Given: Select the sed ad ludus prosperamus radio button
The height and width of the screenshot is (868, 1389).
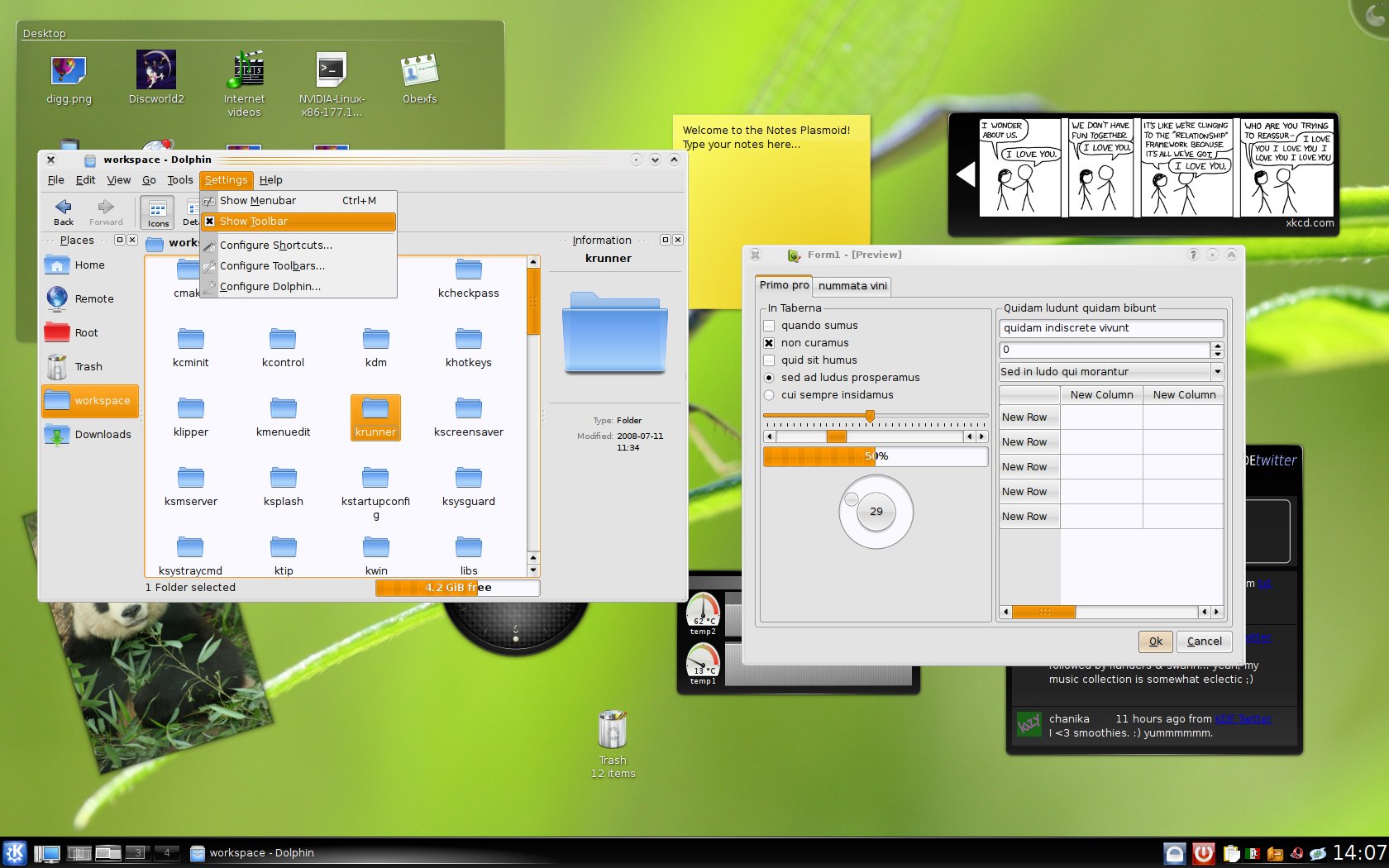Looking at the screenshot, I should (769, 378).
